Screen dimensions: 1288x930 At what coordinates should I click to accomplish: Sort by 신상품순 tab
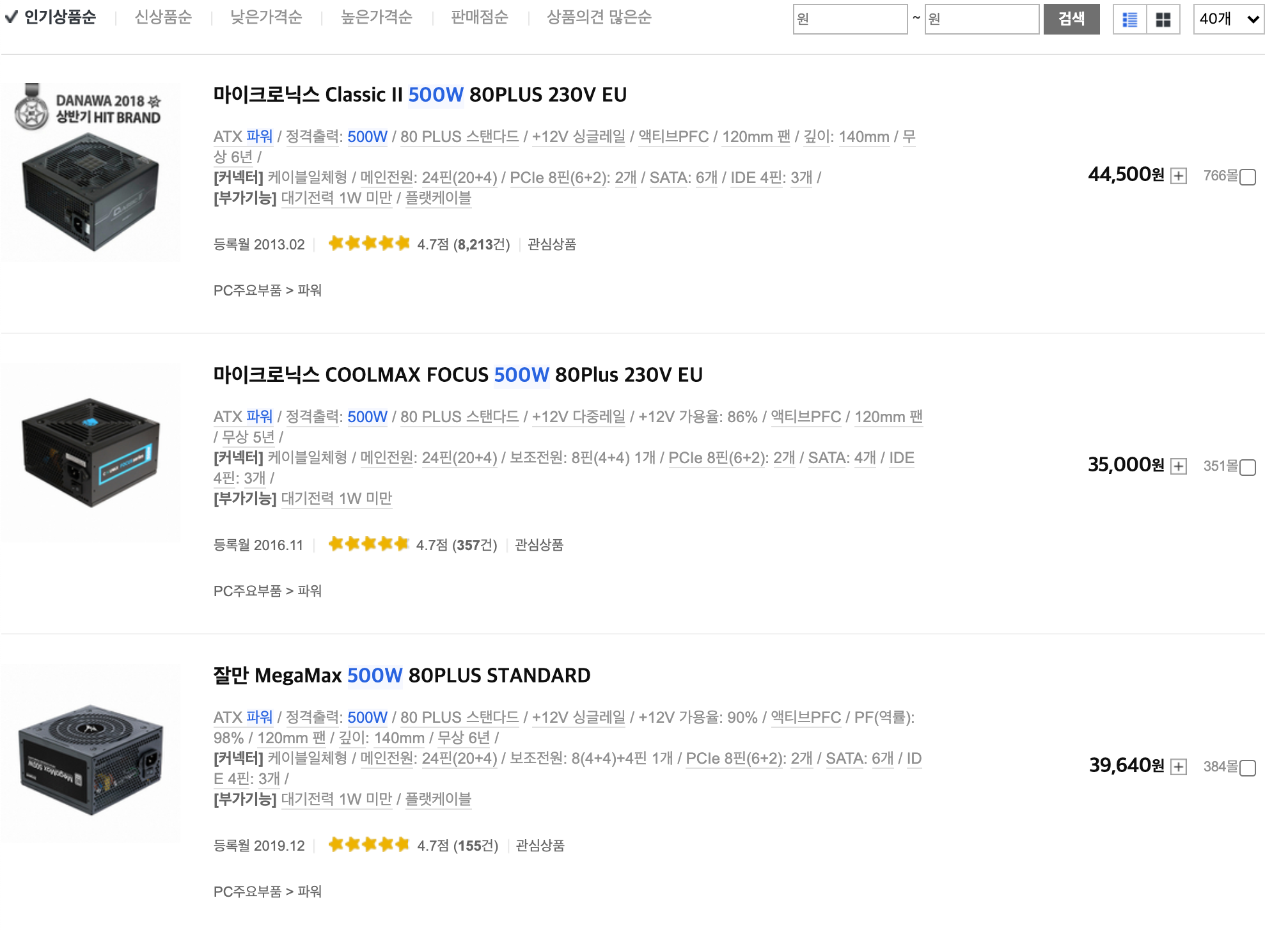click(163, 17)
